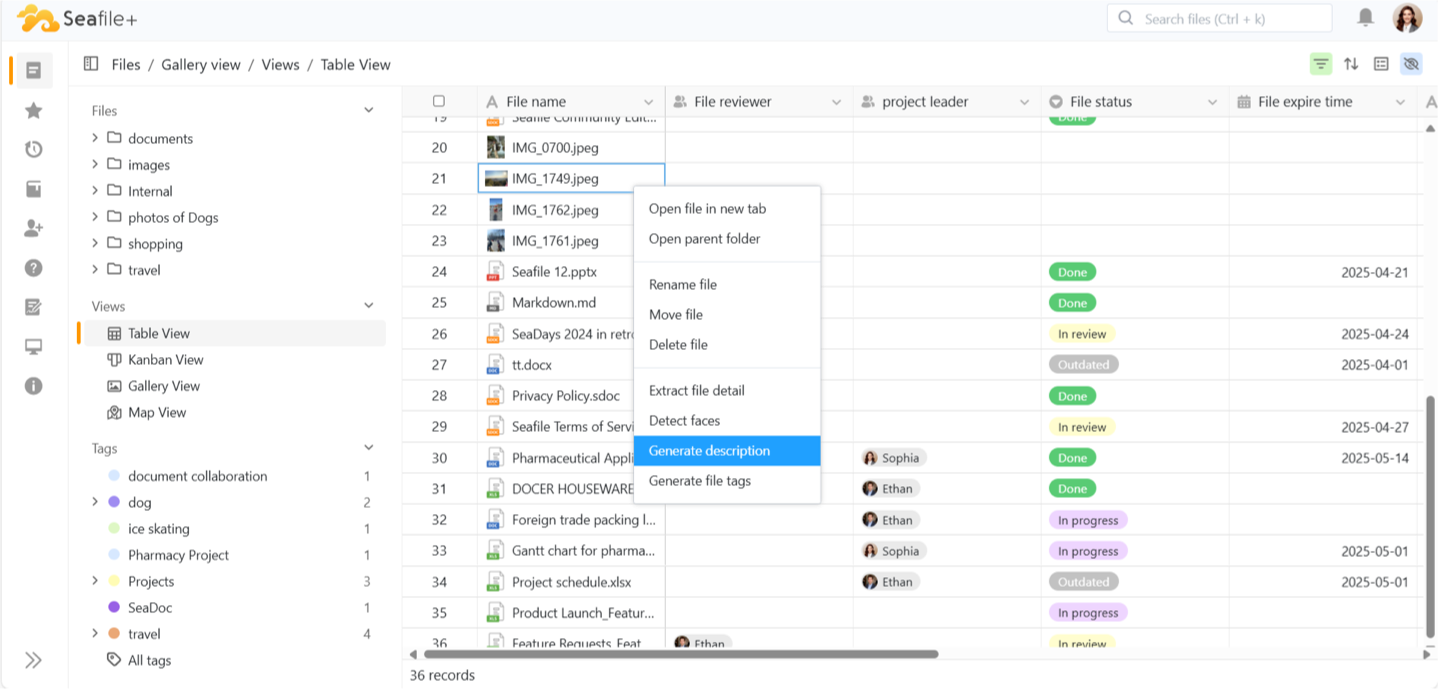Open the recent activity clock icon
The width and height of the screenshot is (1438, 689).
coord(33,149)
